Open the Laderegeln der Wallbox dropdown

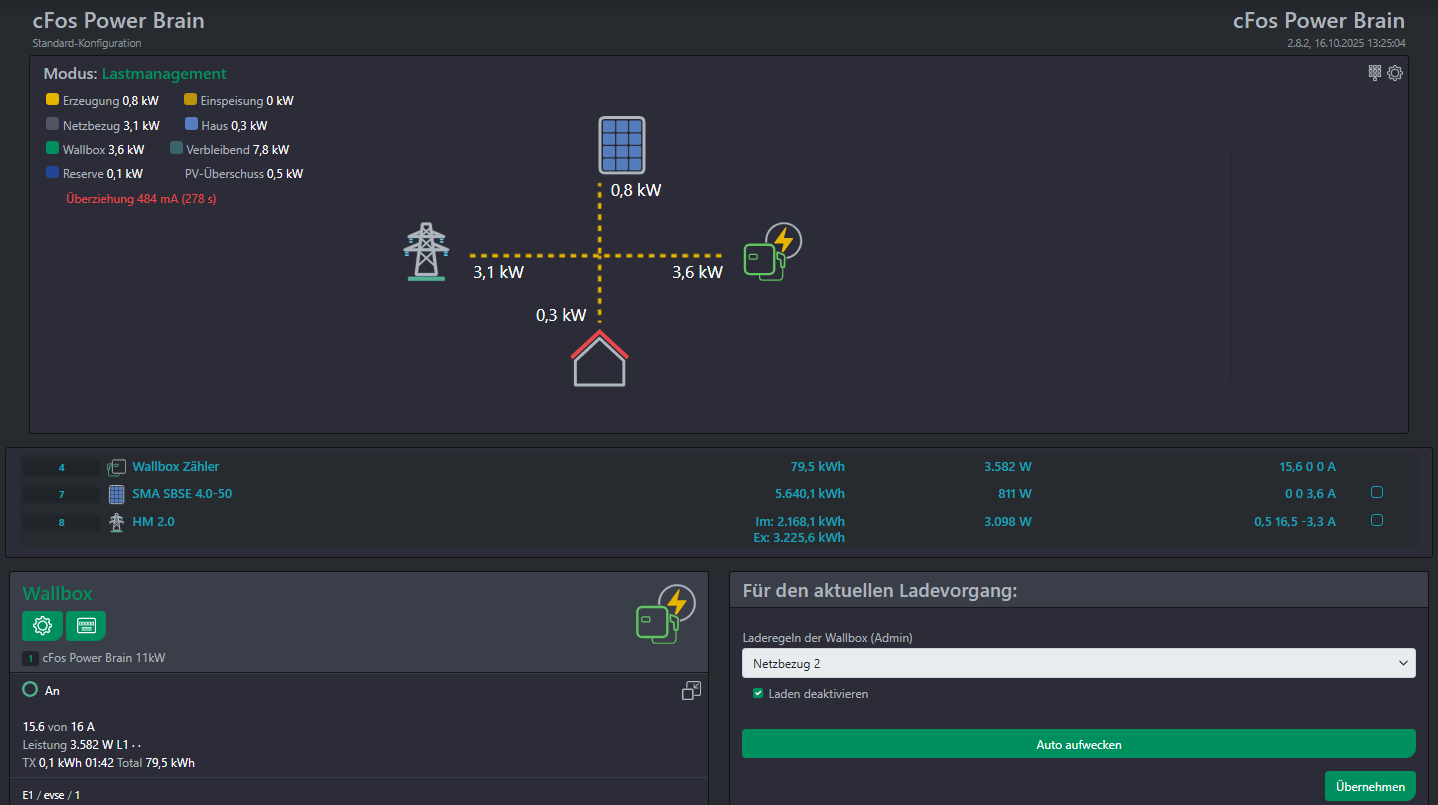[1078, 663]
